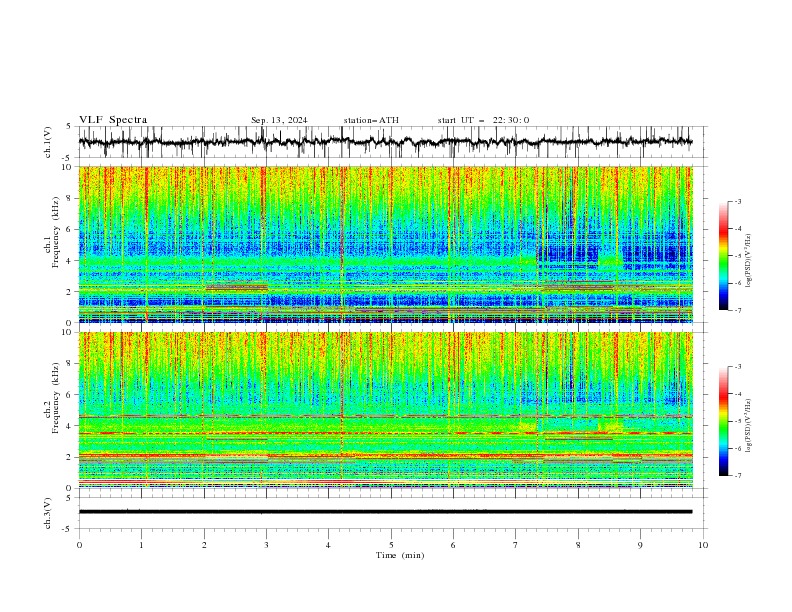Click time axis tick label "1"

(141, 545)
